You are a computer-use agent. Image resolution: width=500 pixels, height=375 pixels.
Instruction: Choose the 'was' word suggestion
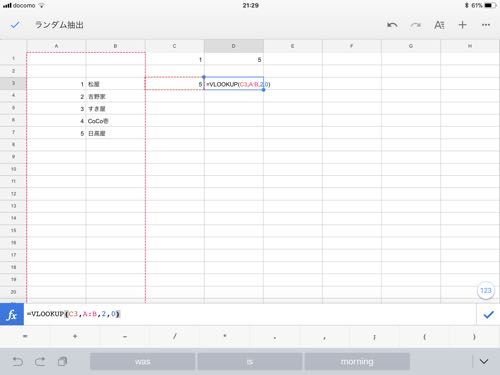pyautogui.click(x=143, y=362)
